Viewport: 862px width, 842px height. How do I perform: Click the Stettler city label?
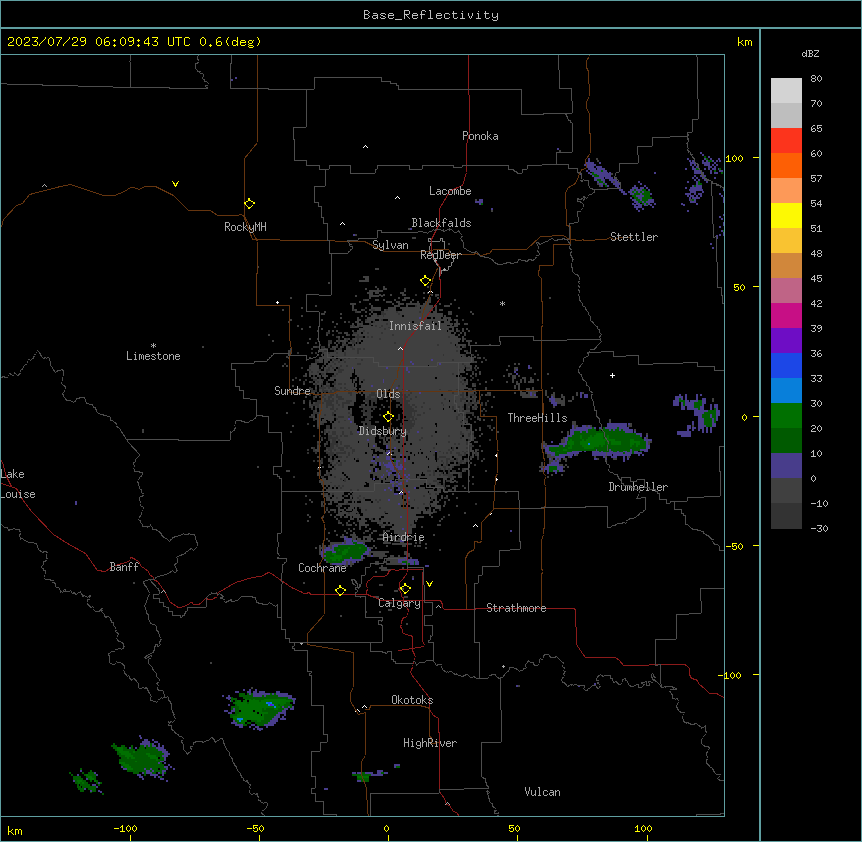[634, 237]
